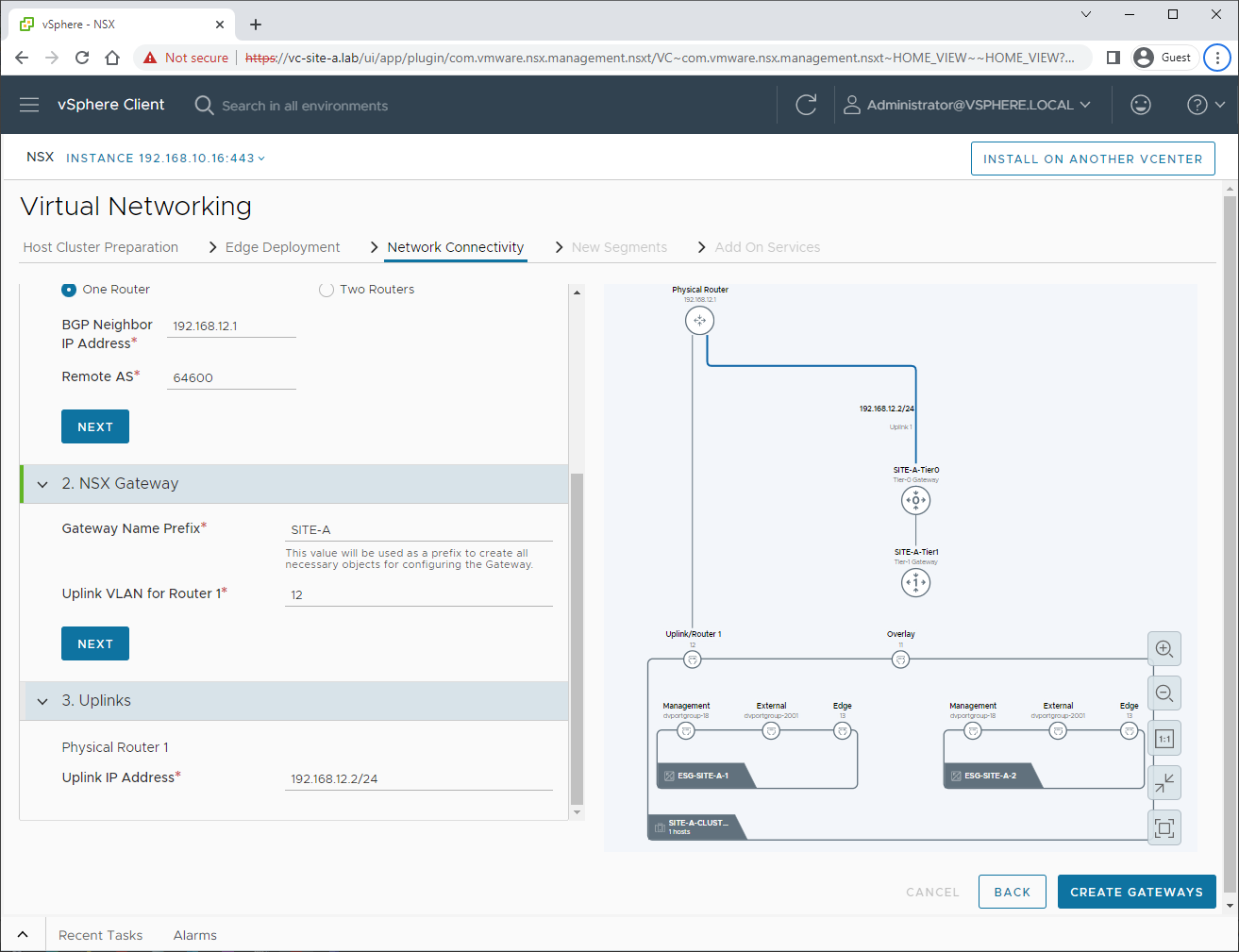Select the SITE-A-CLUST cluster label
Image resolution: width=1239 pixels, height=952 pixels.
pos(696,827)
